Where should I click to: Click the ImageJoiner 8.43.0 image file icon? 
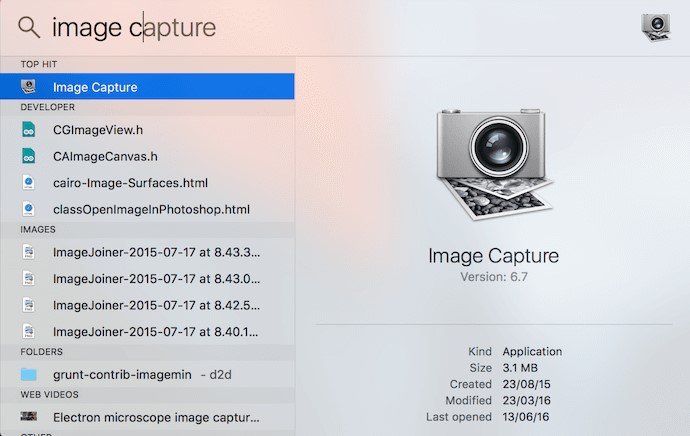29,278
